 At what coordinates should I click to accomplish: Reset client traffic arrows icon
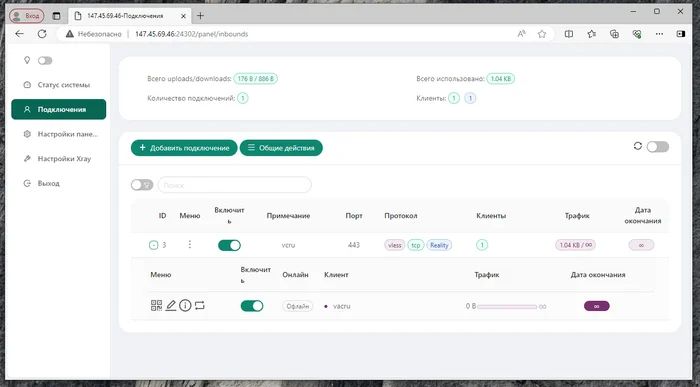(x=200, y=305)
